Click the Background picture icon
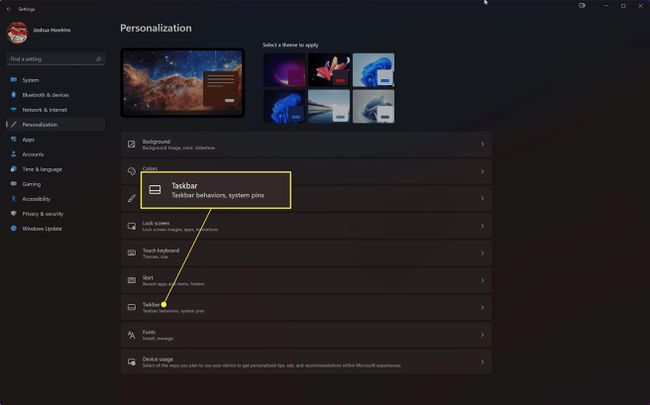The height and width of the screenshot is (405, 650). 131,144
